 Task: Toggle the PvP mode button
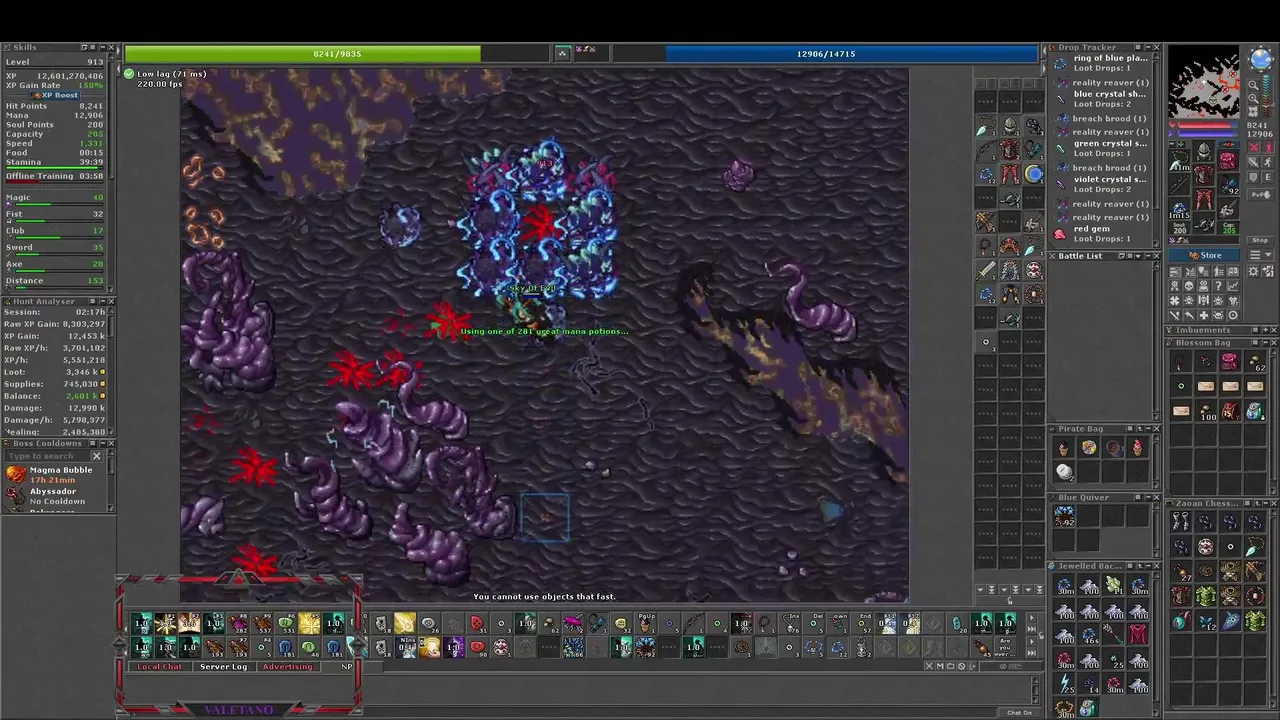coord(1261,194)
